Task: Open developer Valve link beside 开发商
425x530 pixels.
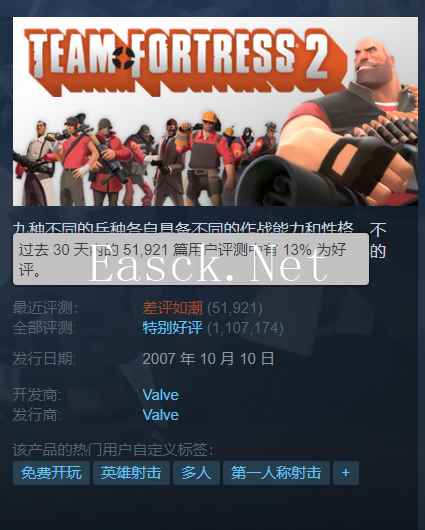Action: tap(161, 395)
